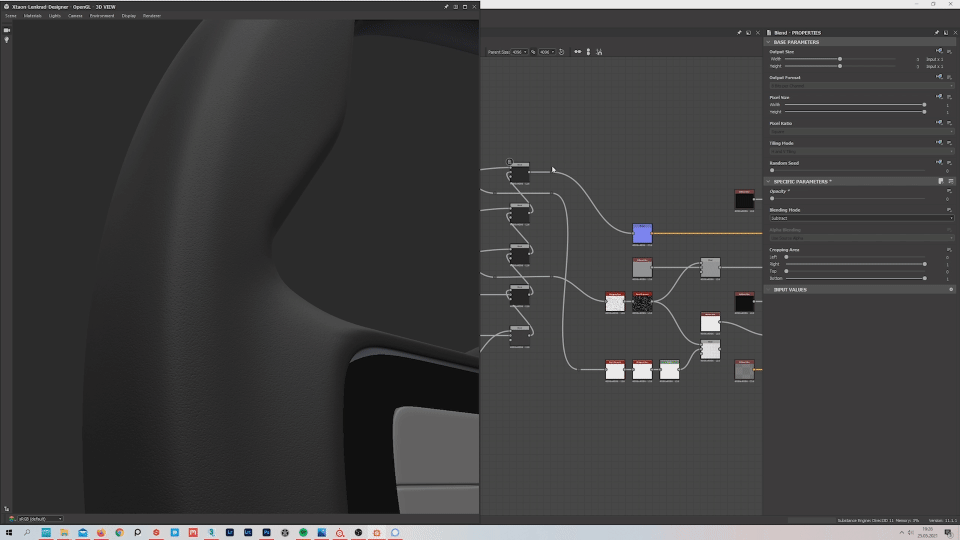This screenshot has width=960, height=540.
Task: Select the black-and-white noise node
Action: 642,302
